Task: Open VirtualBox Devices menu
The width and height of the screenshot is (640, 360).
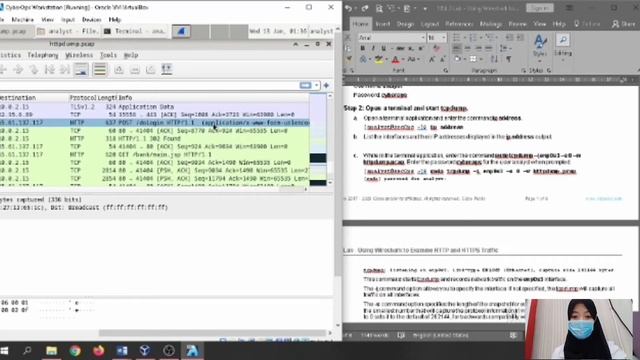Action: [91, 20]
